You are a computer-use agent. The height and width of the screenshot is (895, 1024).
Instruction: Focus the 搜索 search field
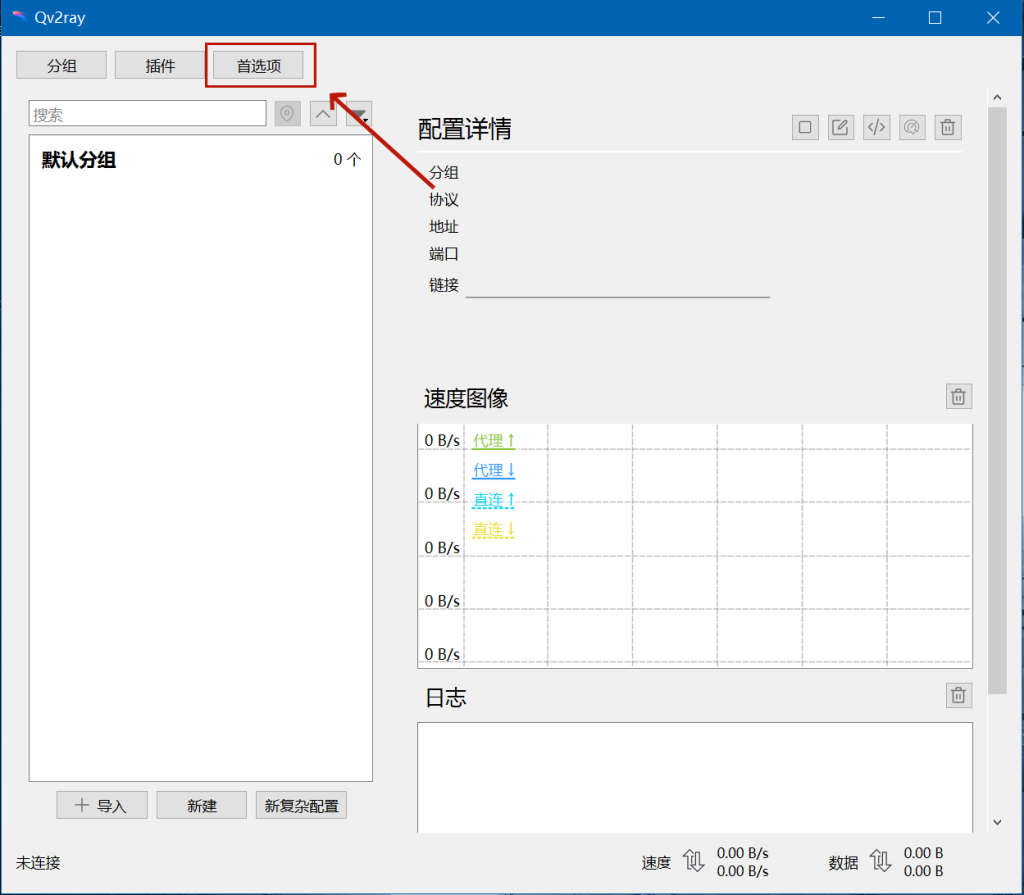(148, 114)
